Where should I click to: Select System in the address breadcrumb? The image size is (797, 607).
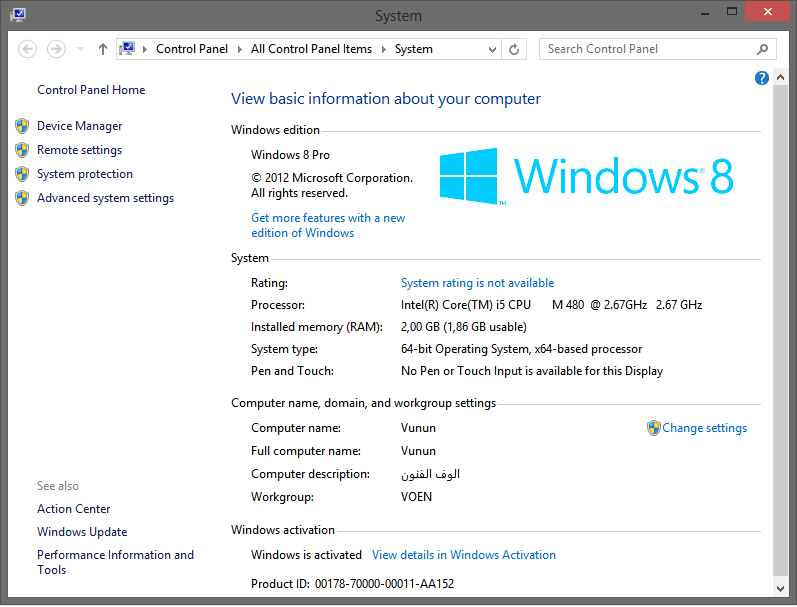click(414, 49)
